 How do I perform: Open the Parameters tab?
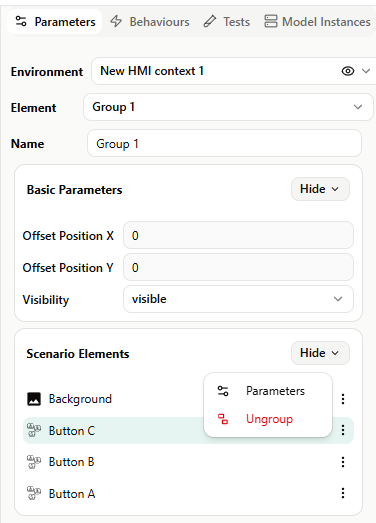55,22
